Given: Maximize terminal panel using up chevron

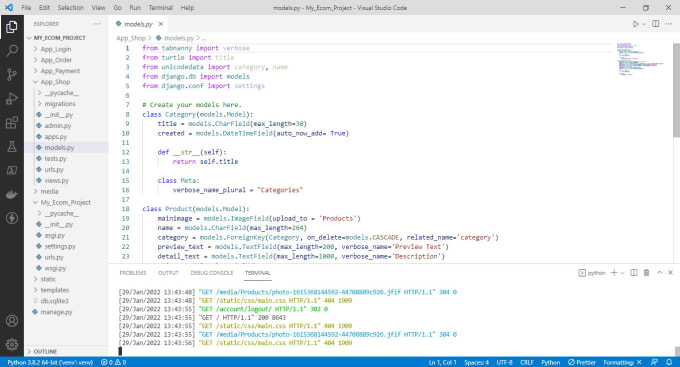Looking at the screenshot, I should (659, 272).
